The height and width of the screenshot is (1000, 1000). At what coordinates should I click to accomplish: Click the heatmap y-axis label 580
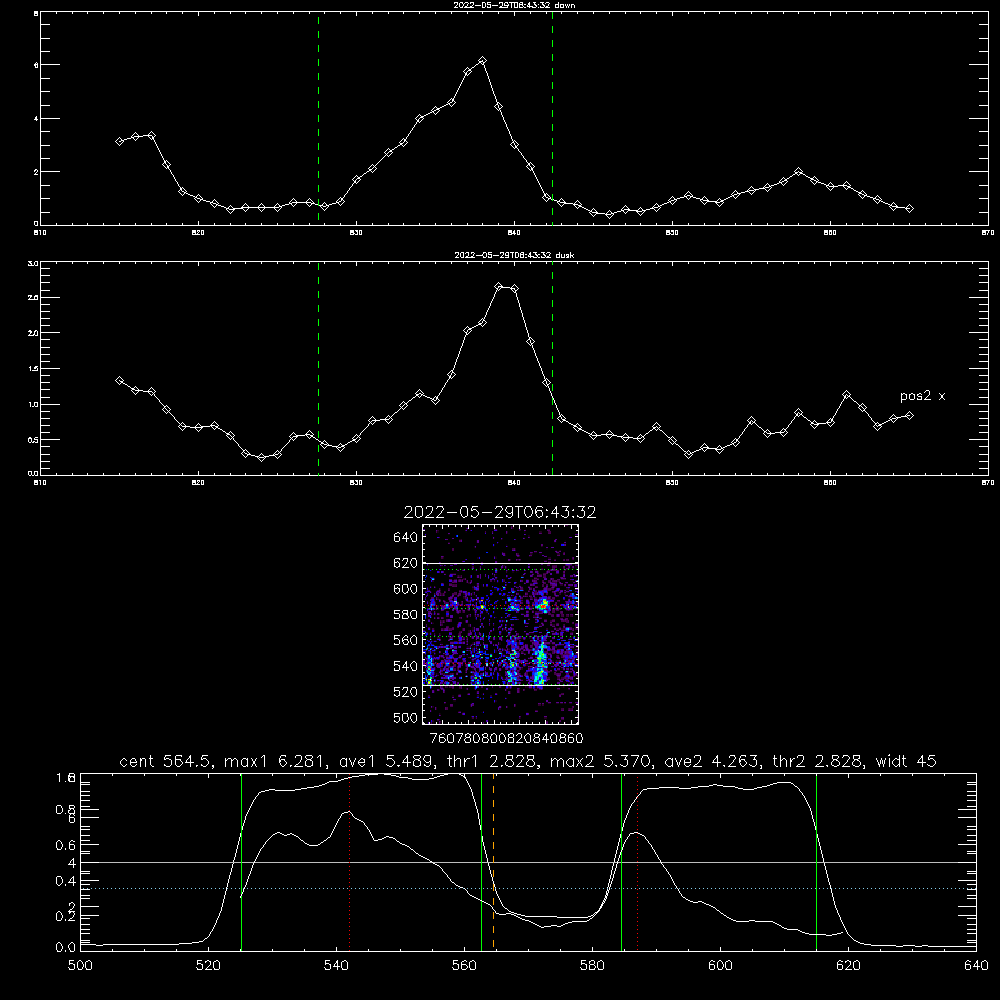click(406, 615)
